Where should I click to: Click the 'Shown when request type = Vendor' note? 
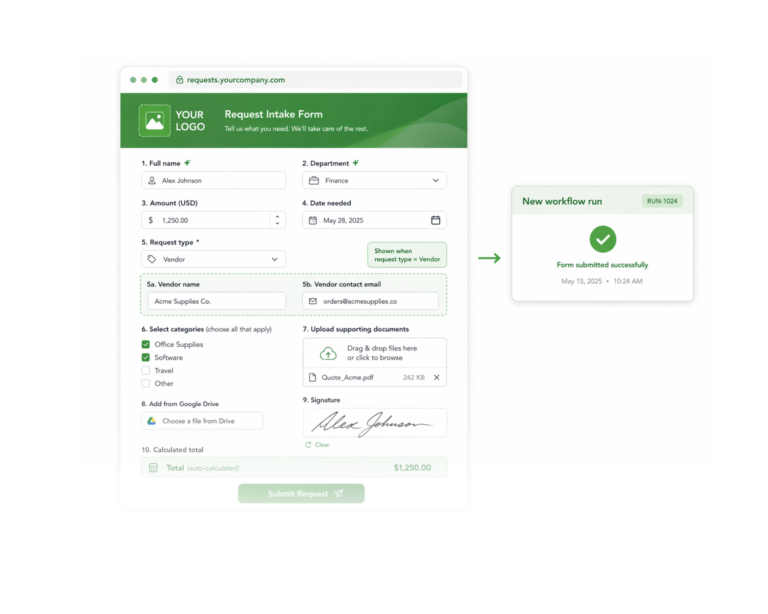pyautogui.click(x=407, y=255)
